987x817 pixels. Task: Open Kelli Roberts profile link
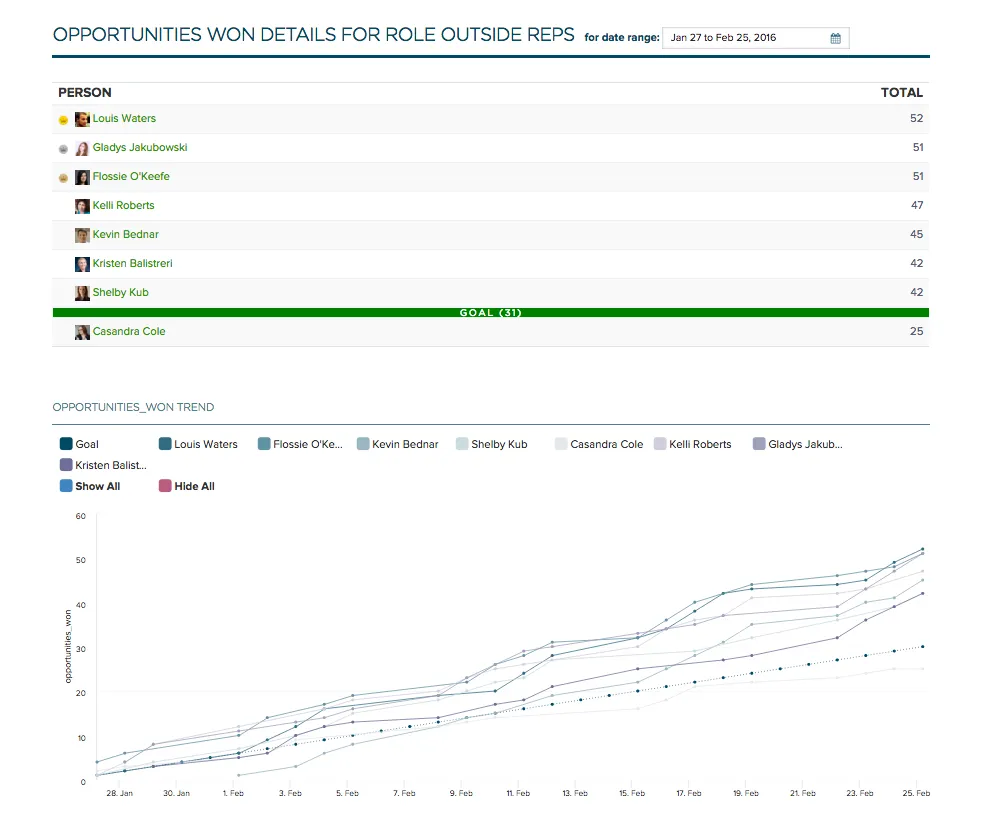(123, 205)
